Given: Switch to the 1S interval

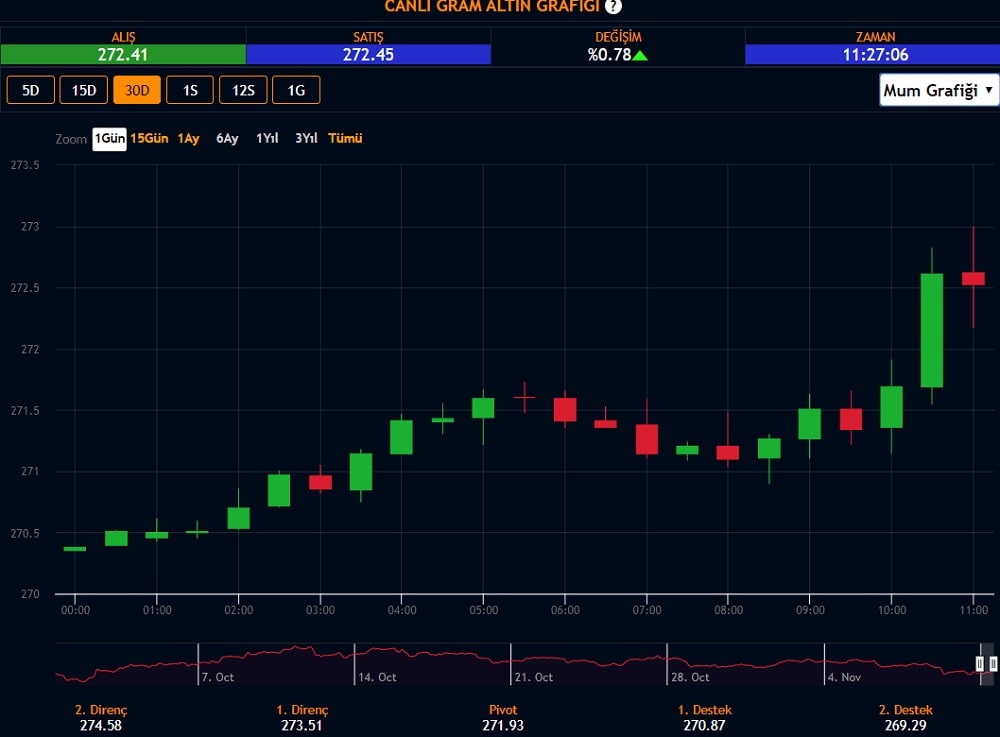Looking at the screenshot, I should click(190, 90).
